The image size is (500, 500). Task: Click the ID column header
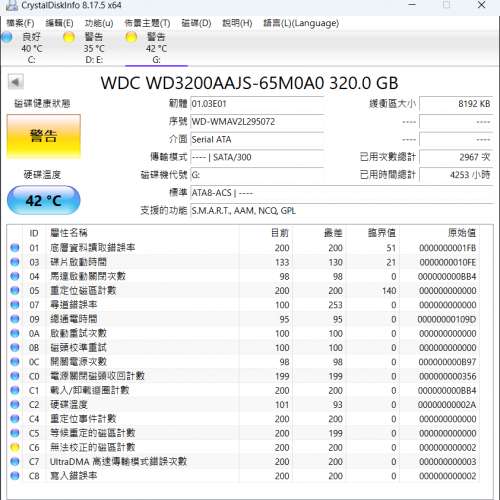(x=34, y=233)
